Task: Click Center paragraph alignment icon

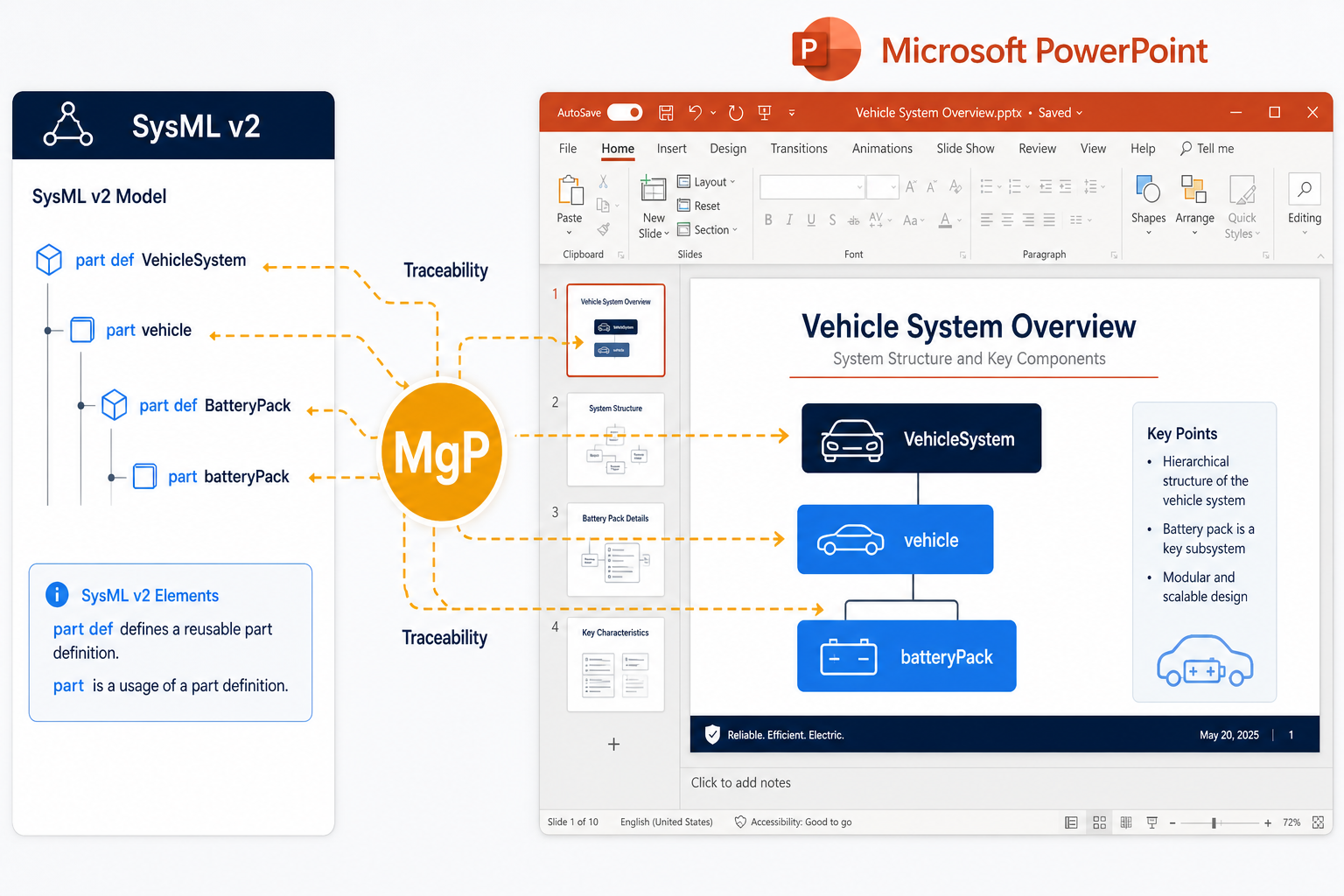Action: click(1008, 220)
